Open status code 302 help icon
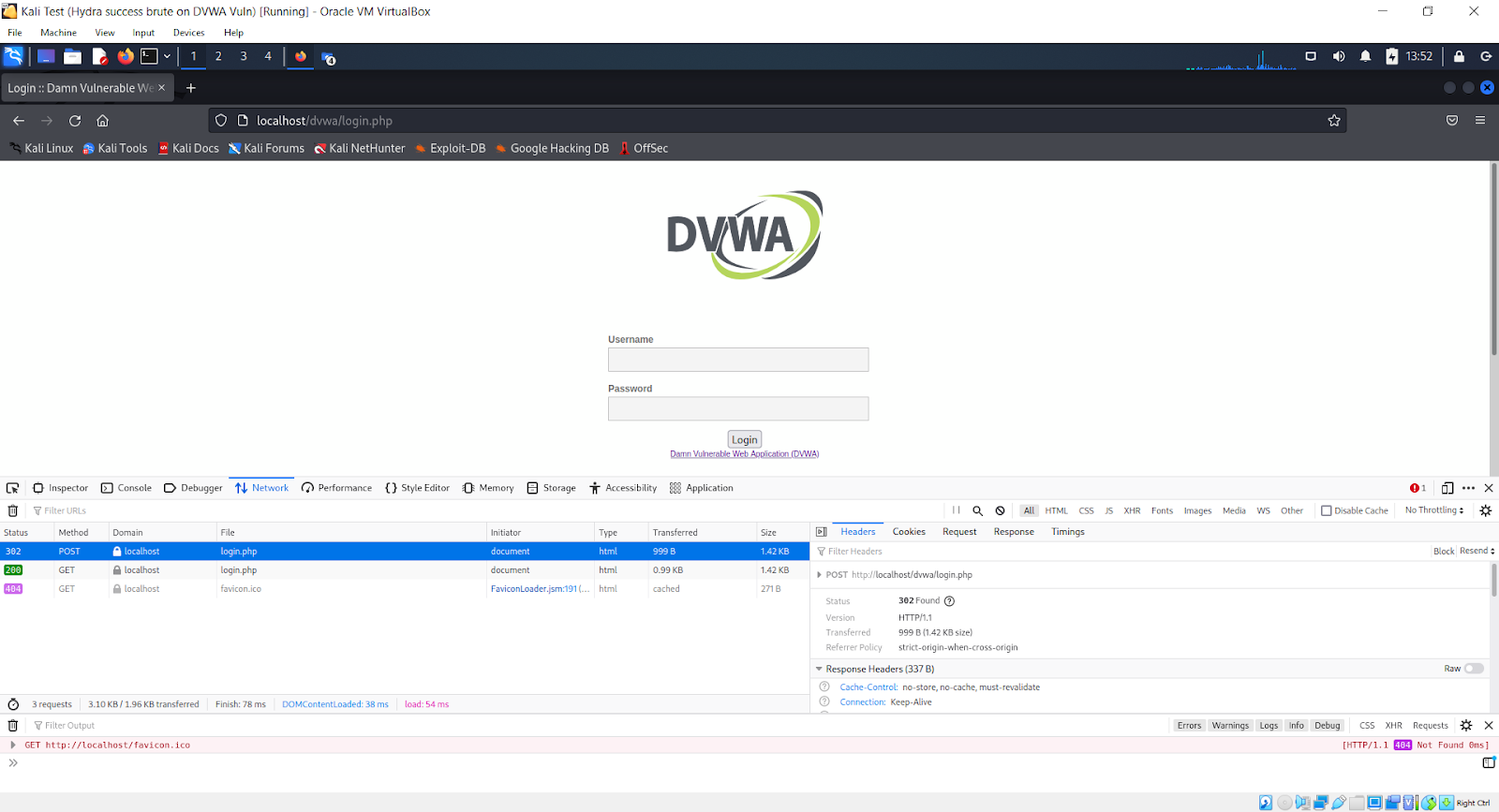 click(x=949, y=601)
